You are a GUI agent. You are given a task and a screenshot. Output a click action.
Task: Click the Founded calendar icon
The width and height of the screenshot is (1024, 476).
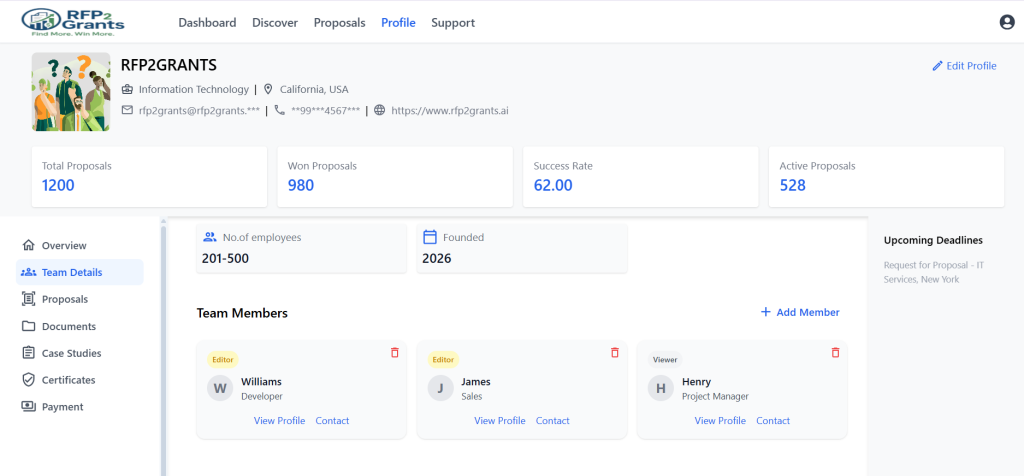430,237
